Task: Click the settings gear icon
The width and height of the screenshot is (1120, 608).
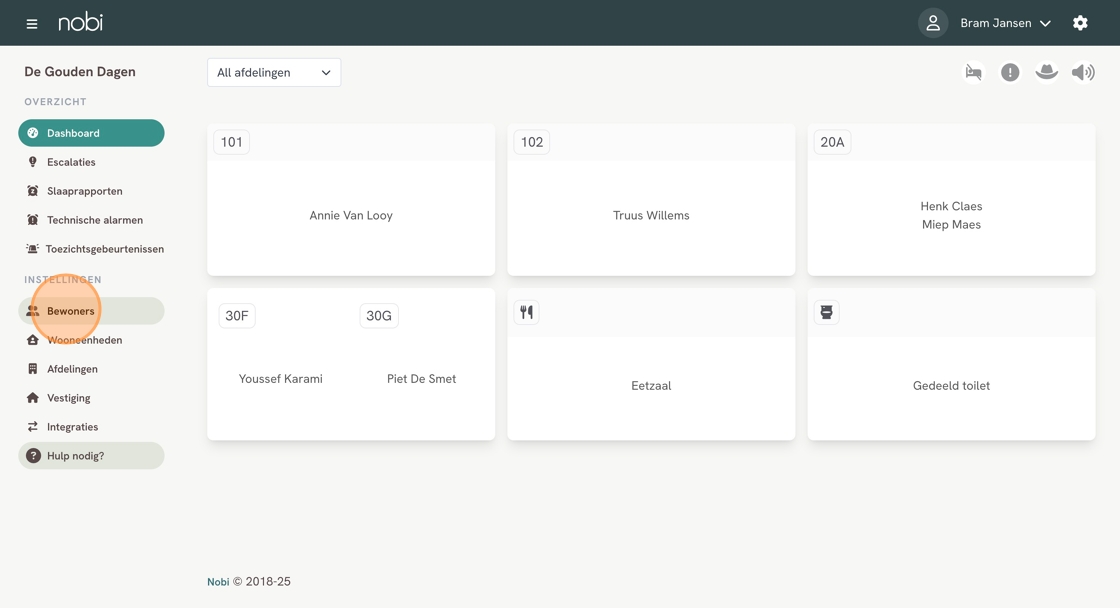Action: (x=1080, y=23)
